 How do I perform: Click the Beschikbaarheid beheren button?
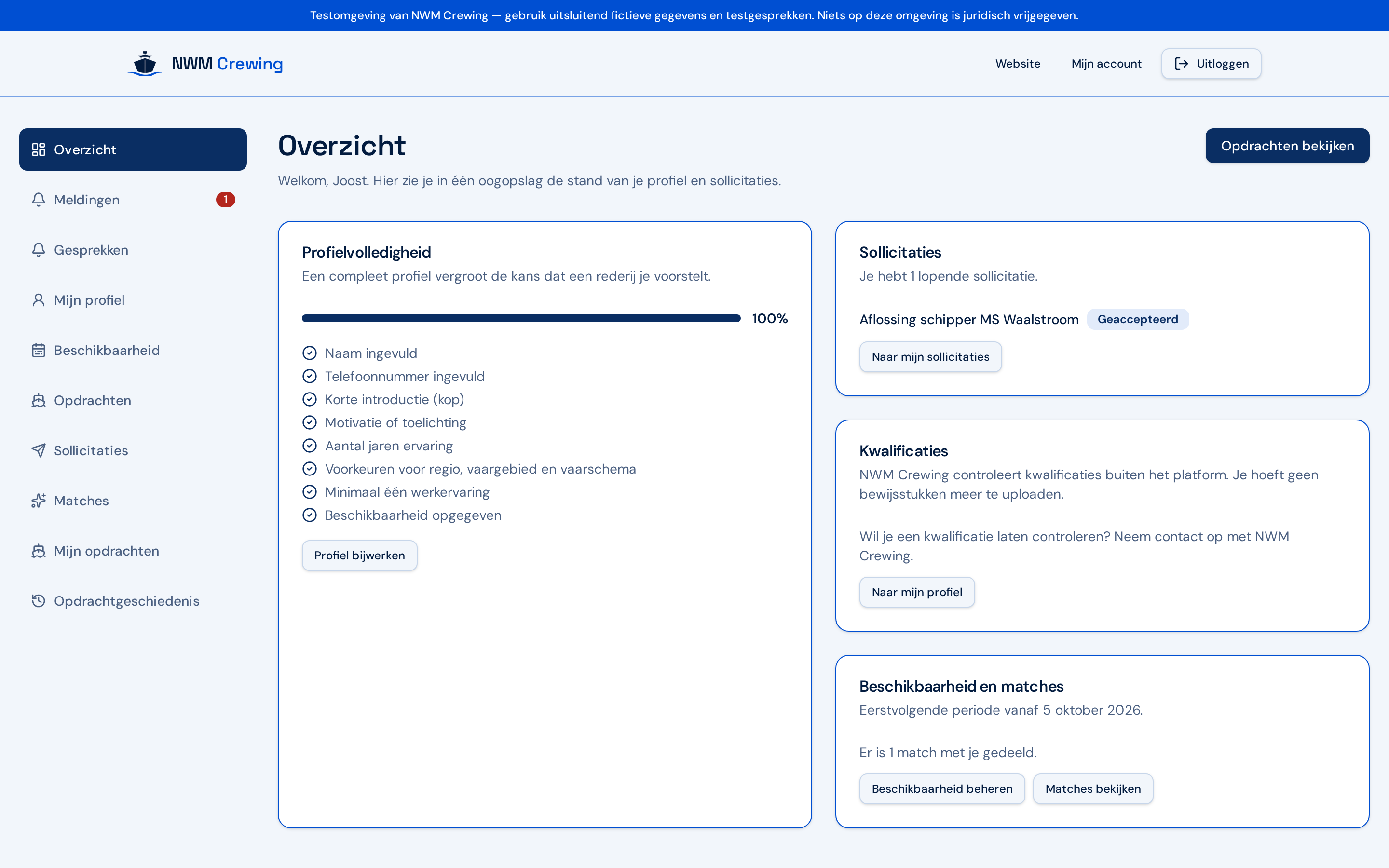[942, 789]
